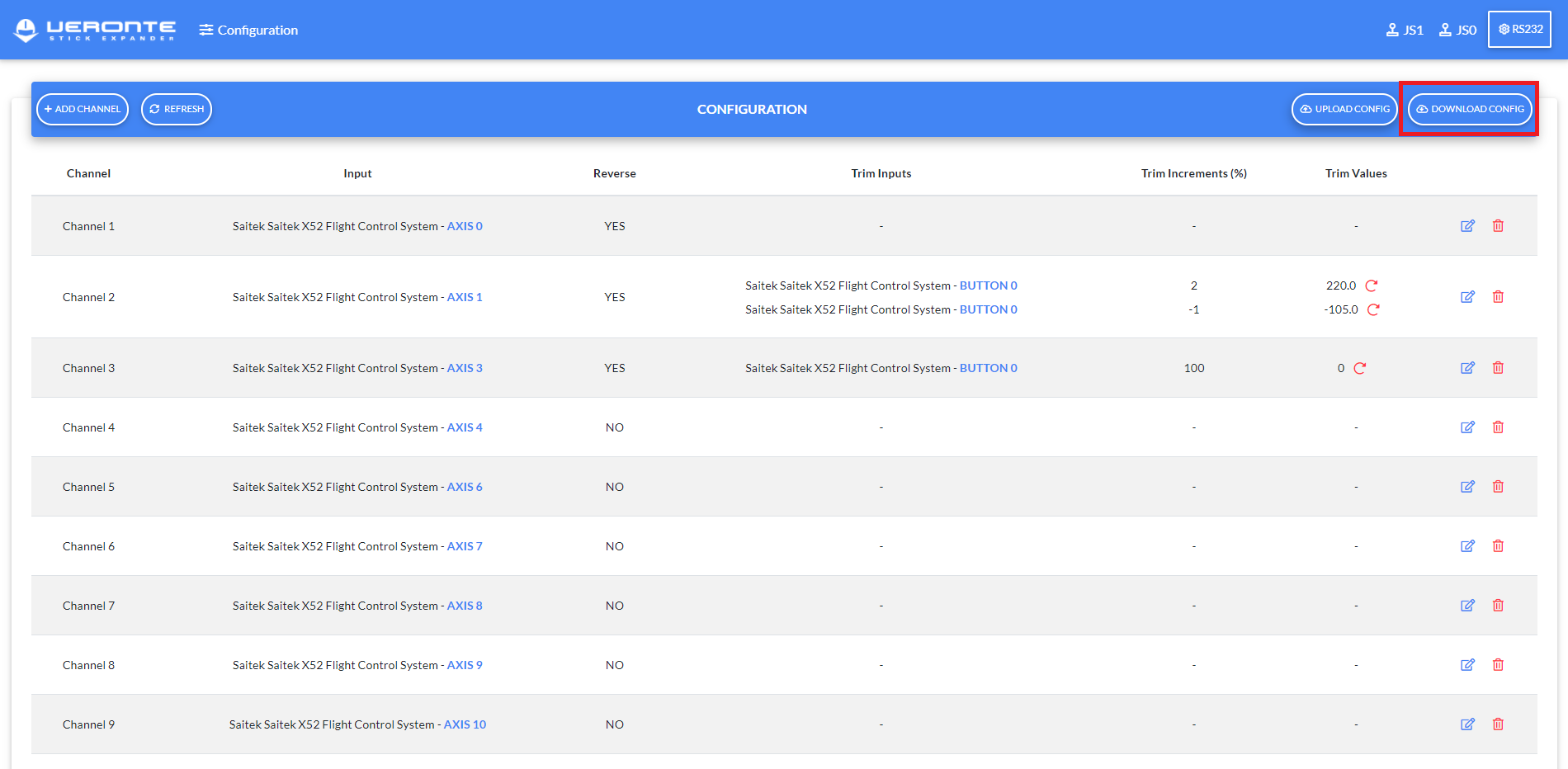Viewport: 1568px width, 769px height.
Task: Click the Trim Increments (%) column header
Action: (x=1193, y=173)
